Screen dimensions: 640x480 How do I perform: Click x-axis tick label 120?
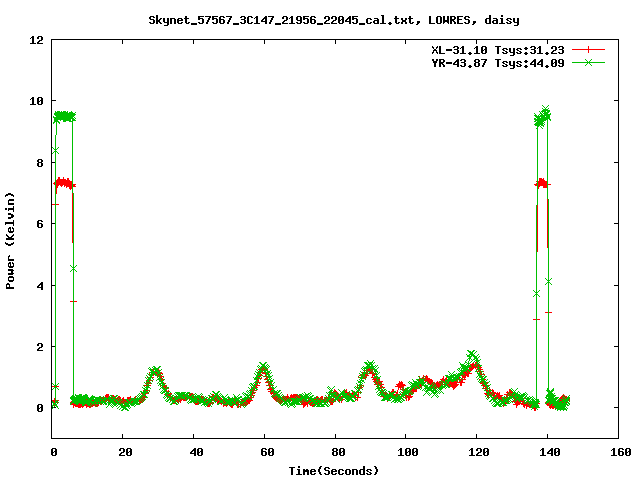pyautogui.click(x=479, y=452)
